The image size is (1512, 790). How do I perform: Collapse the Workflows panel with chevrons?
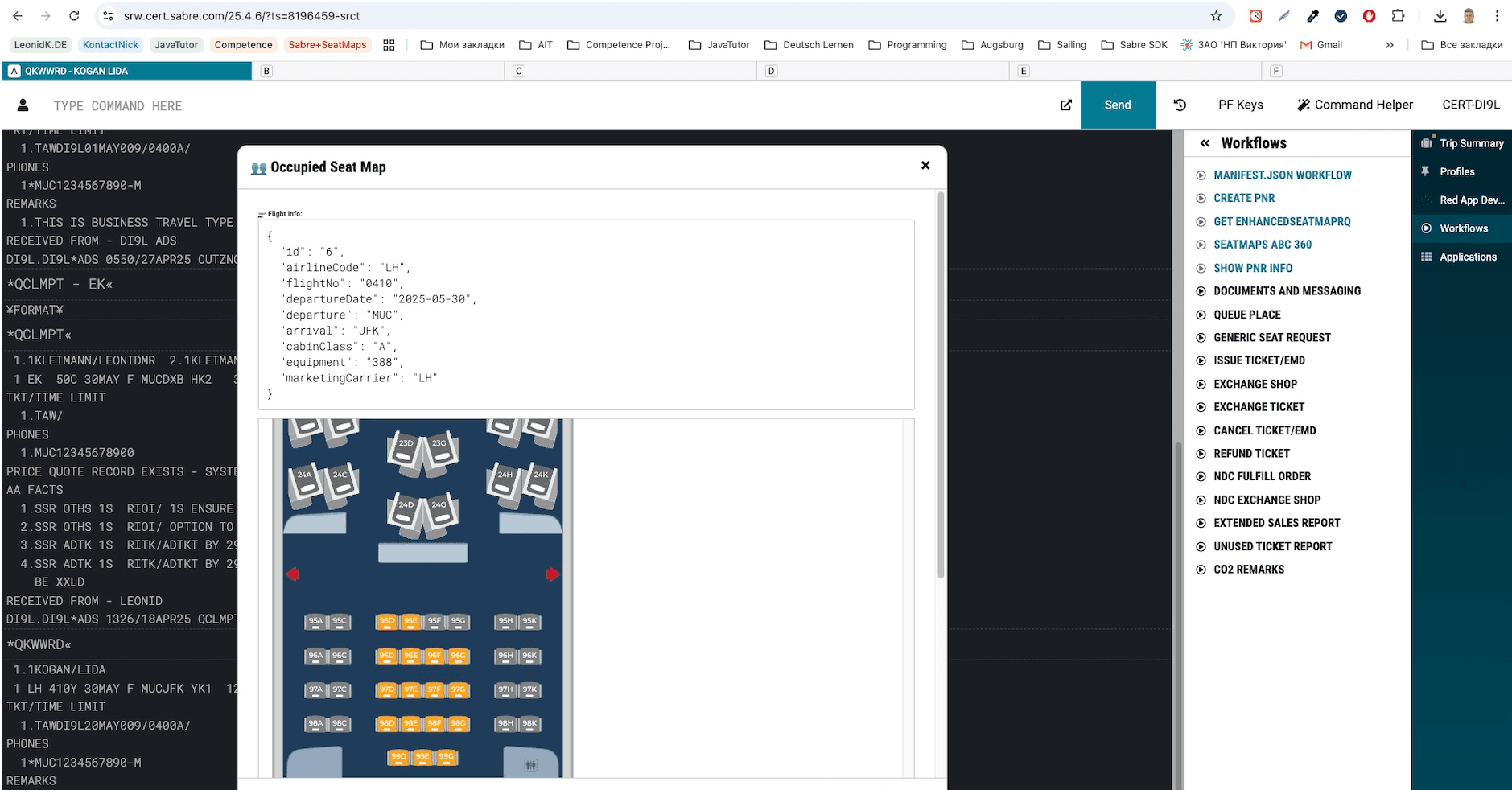click(1205, 143)
